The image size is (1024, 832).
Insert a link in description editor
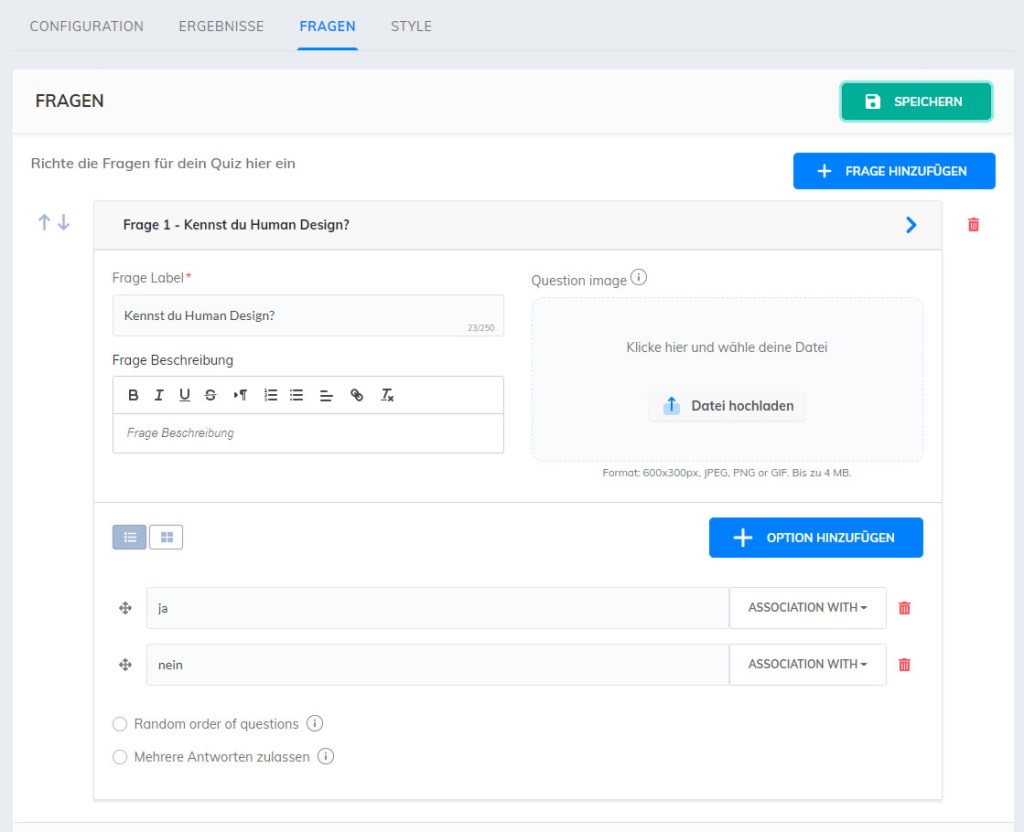click(357, 395)
